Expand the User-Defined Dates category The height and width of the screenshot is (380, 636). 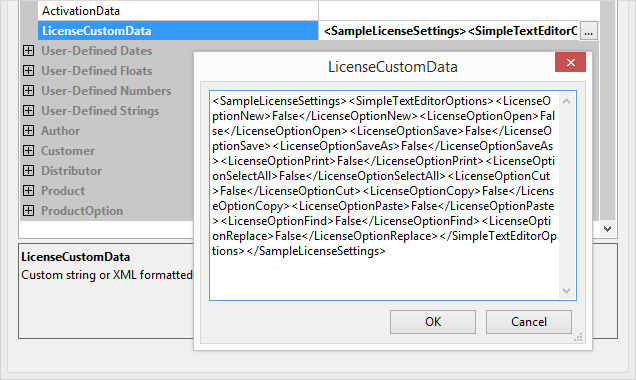pos(28,51)
